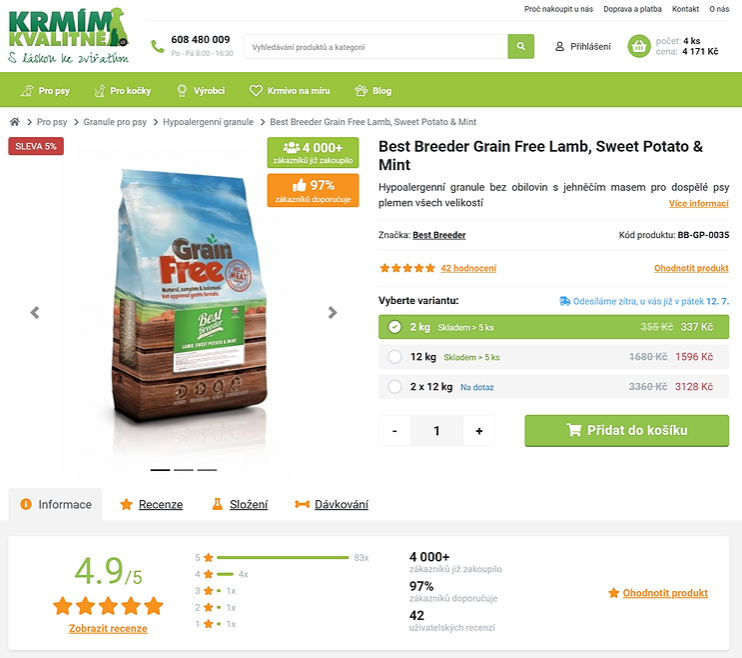742x658 pixels.
Task: Show previous product image arrow
Action: pyautogui.click(x=35, y=312)
